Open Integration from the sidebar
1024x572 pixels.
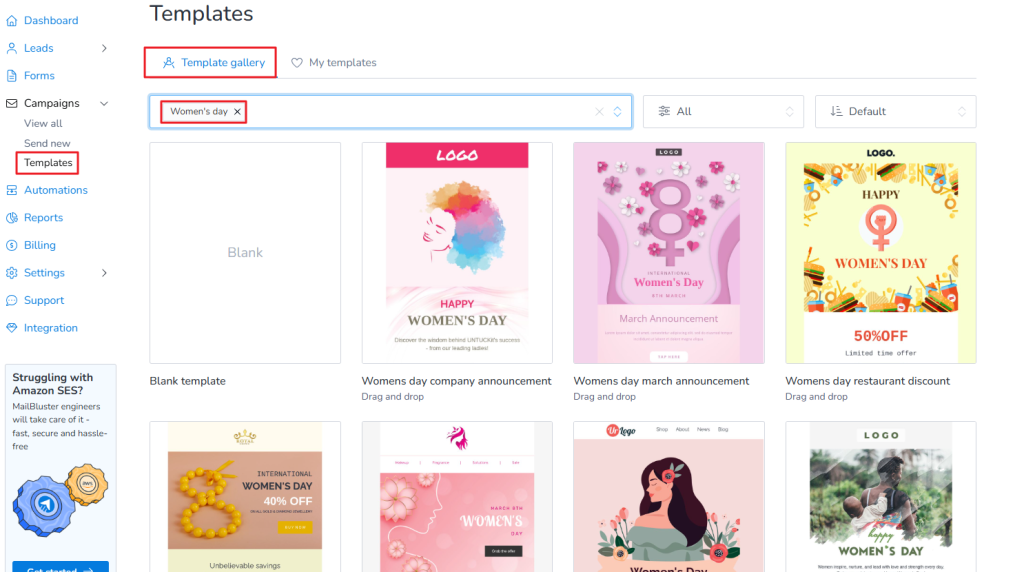(x=51, y=328)
